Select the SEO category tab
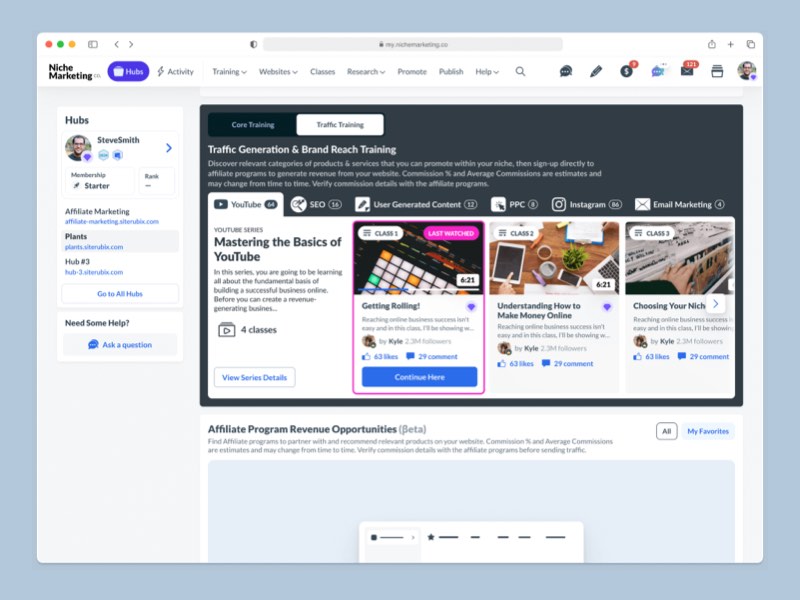This screenshot has height=600, width=800. point(315,204)
